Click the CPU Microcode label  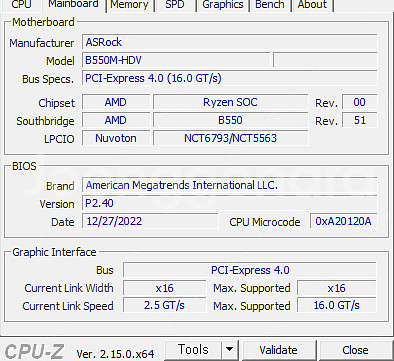(265, 222)
